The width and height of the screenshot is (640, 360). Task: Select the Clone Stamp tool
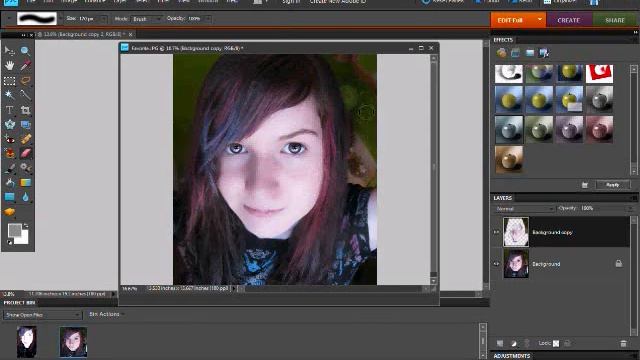9,153
